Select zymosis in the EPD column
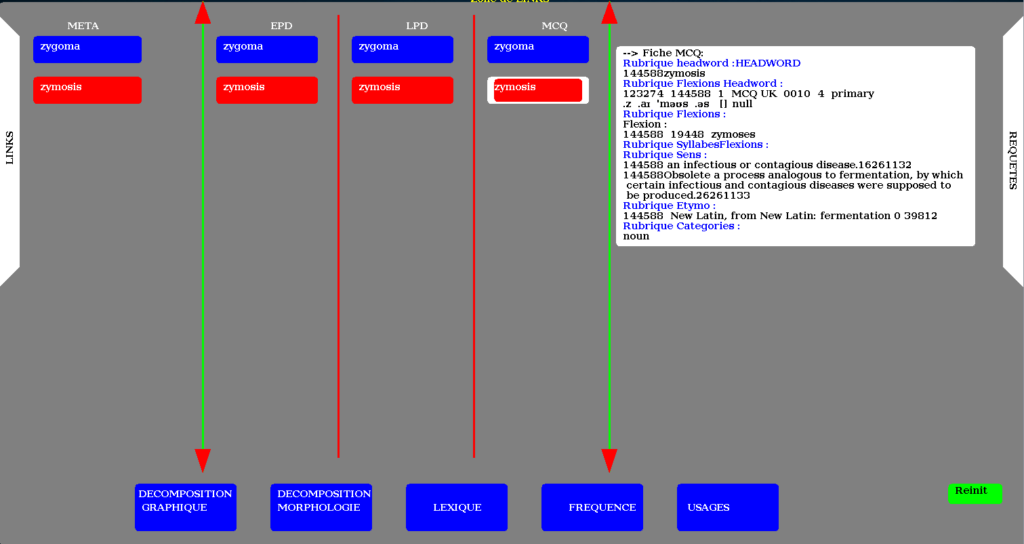Image resolution: width=1024 pixels, height=544 pixels. pyautogui.click(x=267, y=90)
